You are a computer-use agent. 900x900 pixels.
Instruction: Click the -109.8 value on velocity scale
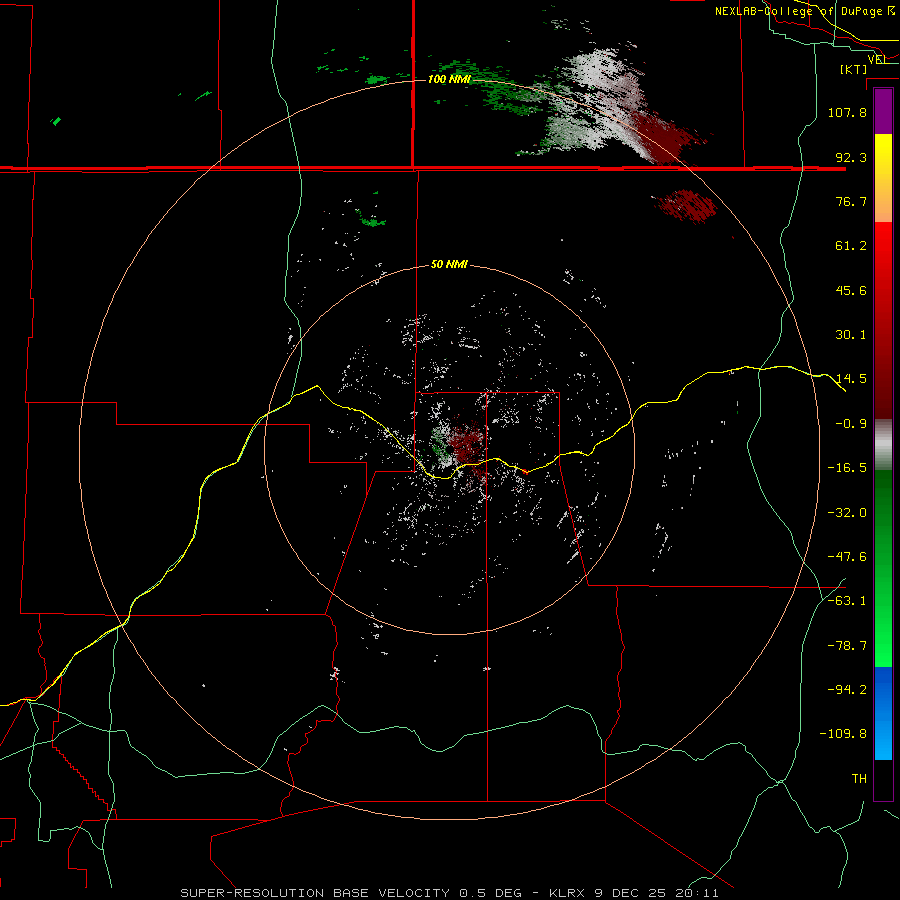(843, 734)
